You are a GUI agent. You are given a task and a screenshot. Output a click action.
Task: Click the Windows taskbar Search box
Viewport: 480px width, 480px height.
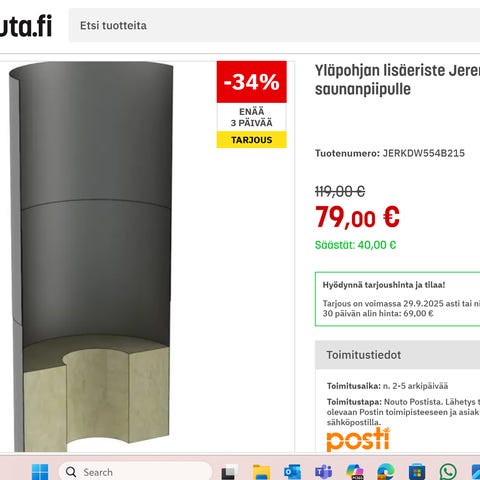click(x=135, y=472)
